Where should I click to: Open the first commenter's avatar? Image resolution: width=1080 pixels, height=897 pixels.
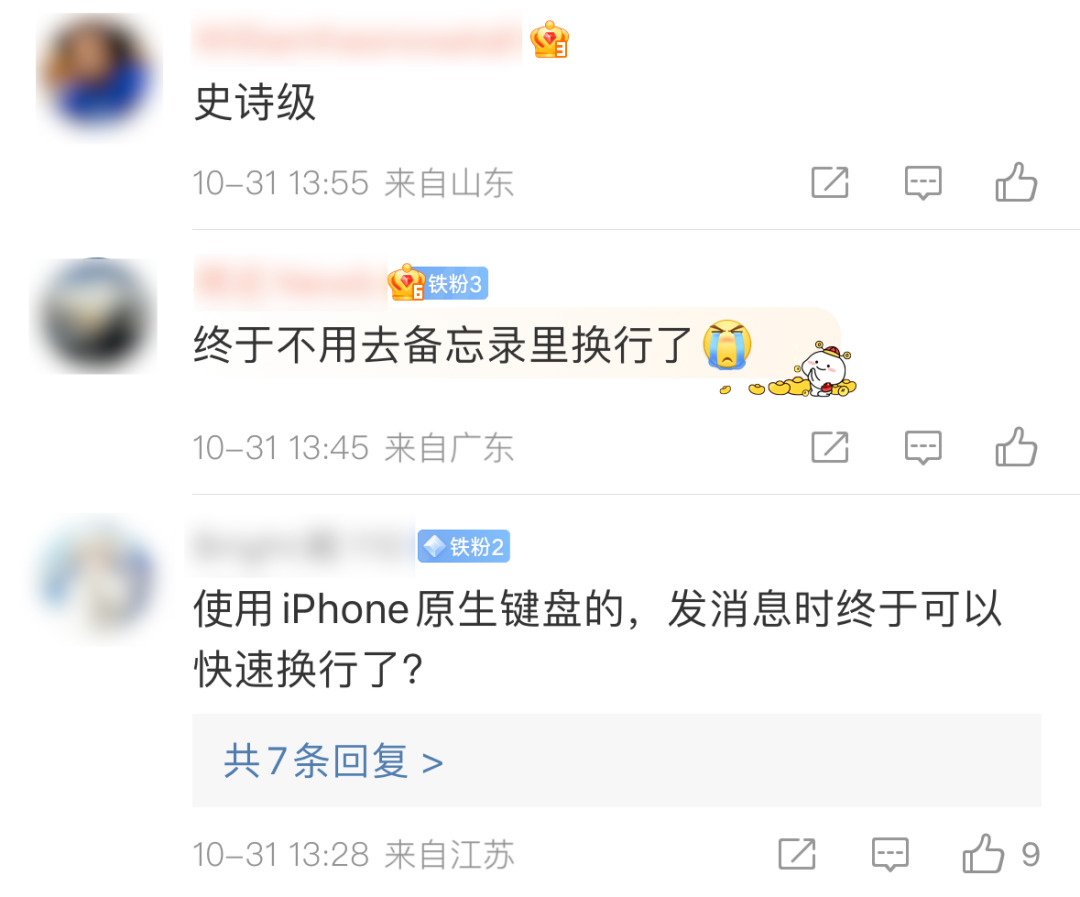pyautogui.click(x=96, y=74)
